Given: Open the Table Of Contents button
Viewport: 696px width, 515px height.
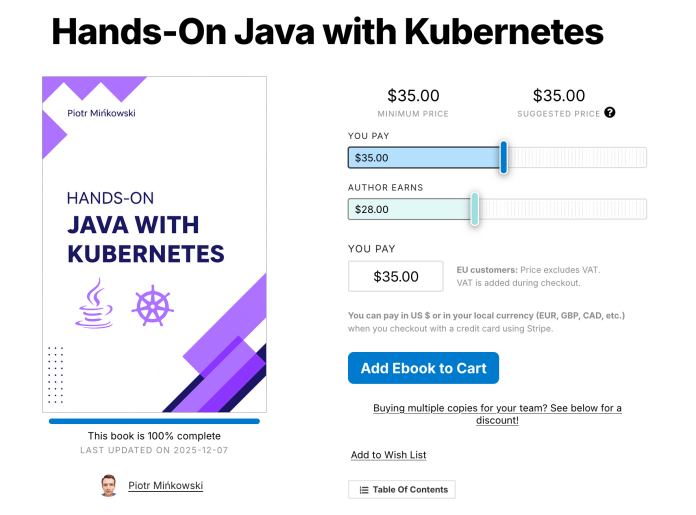Looking at the screenshot, I should point(402,490).
